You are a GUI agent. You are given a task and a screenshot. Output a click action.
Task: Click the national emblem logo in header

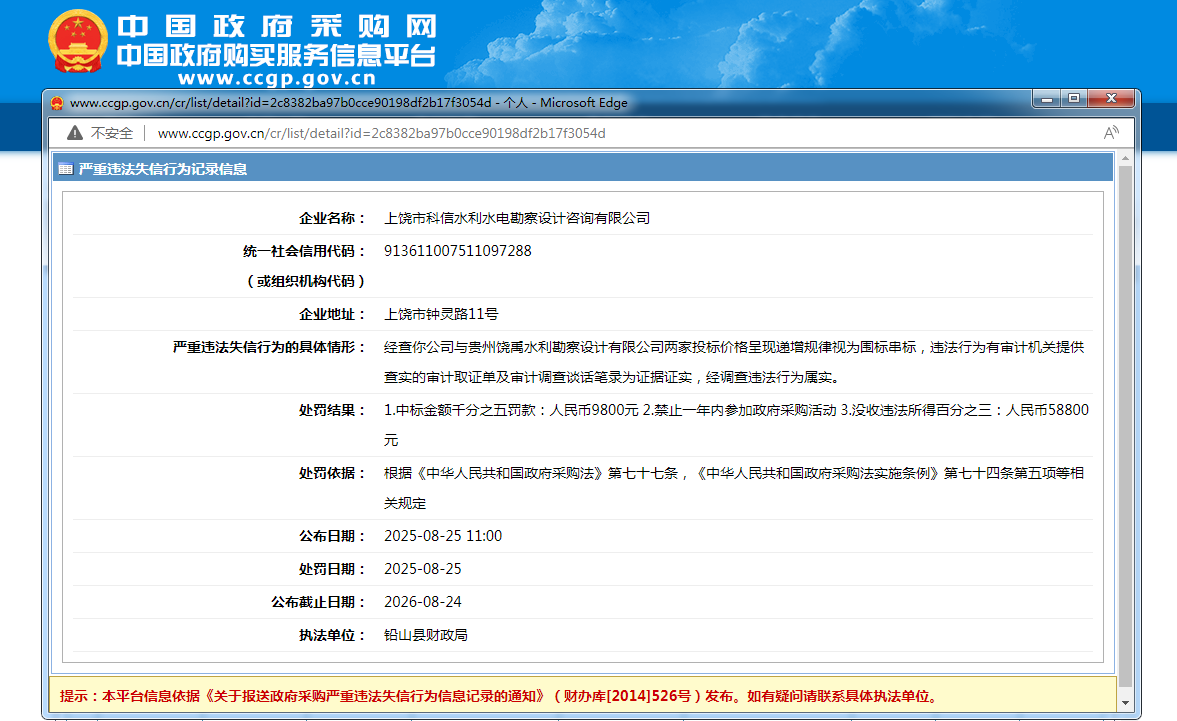(77, 41)
